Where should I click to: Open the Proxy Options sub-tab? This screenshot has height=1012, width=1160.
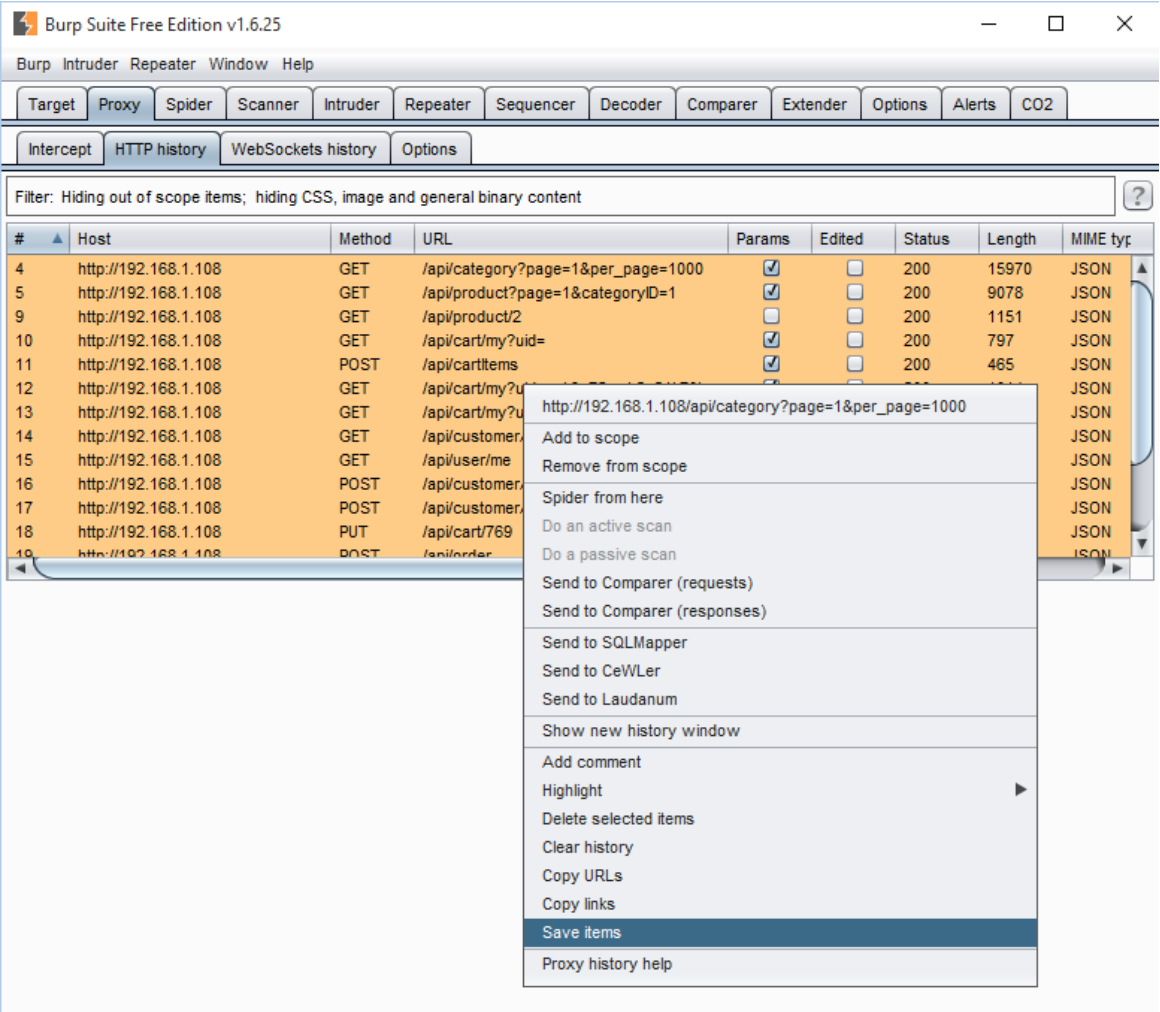click(429, 149)
